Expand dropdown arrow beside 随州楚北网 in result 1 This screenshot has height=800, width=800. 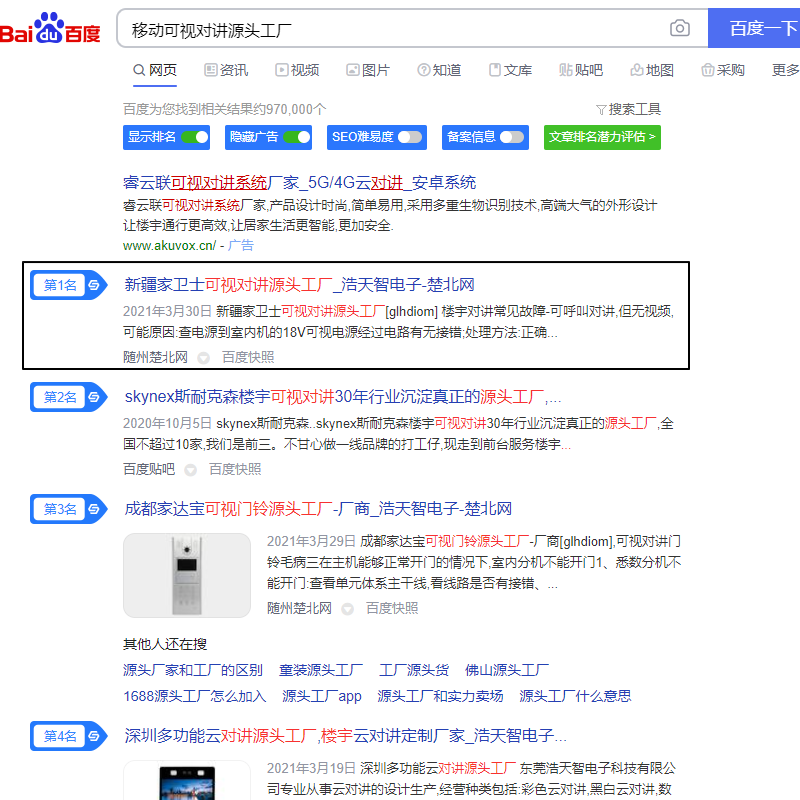pyautogui.click(x=204, y=358)
